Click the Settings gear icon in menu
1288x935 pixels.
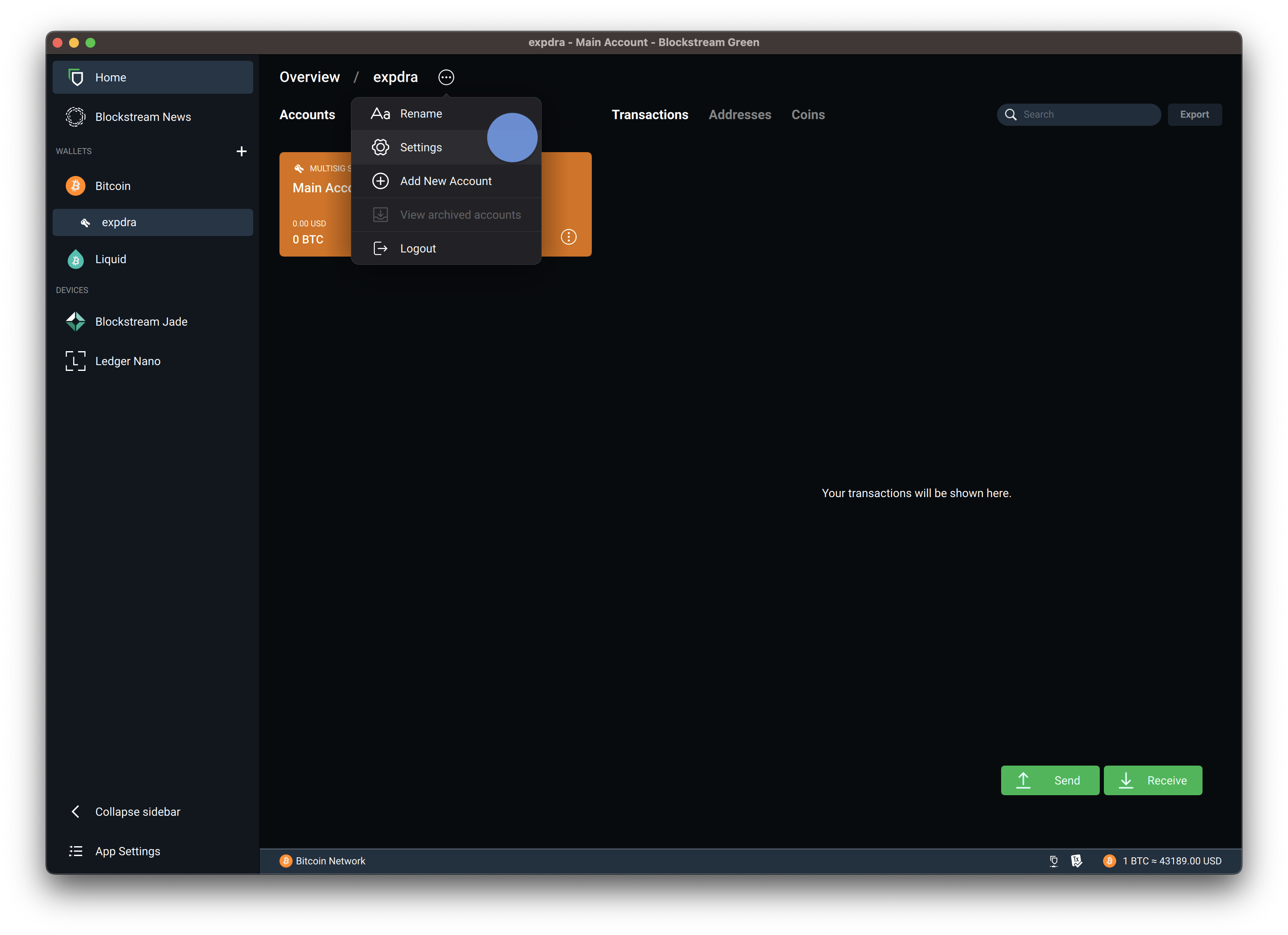point(380,147)
